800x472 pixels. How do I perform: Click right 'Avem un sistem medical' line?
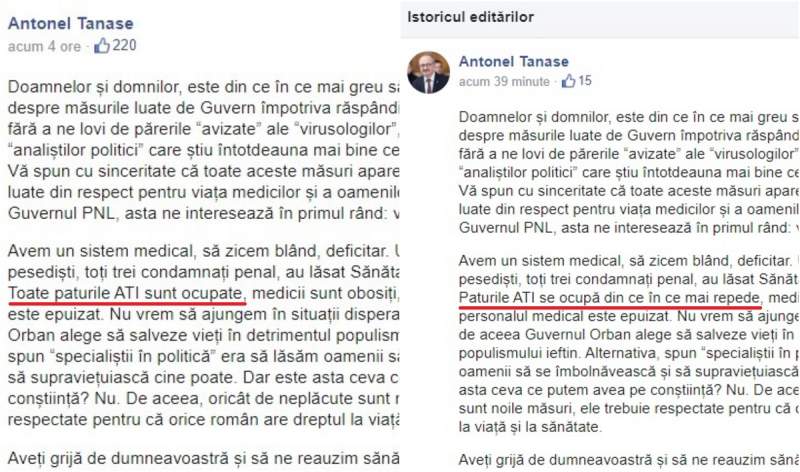[x=629, y=261]
